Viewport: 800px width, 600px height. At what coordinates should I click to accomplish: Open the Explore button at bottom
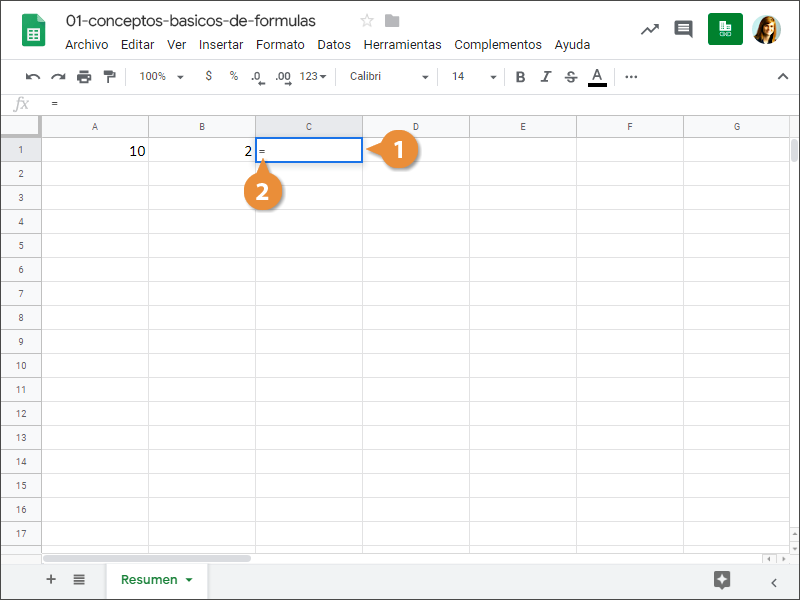pos(722,580)
